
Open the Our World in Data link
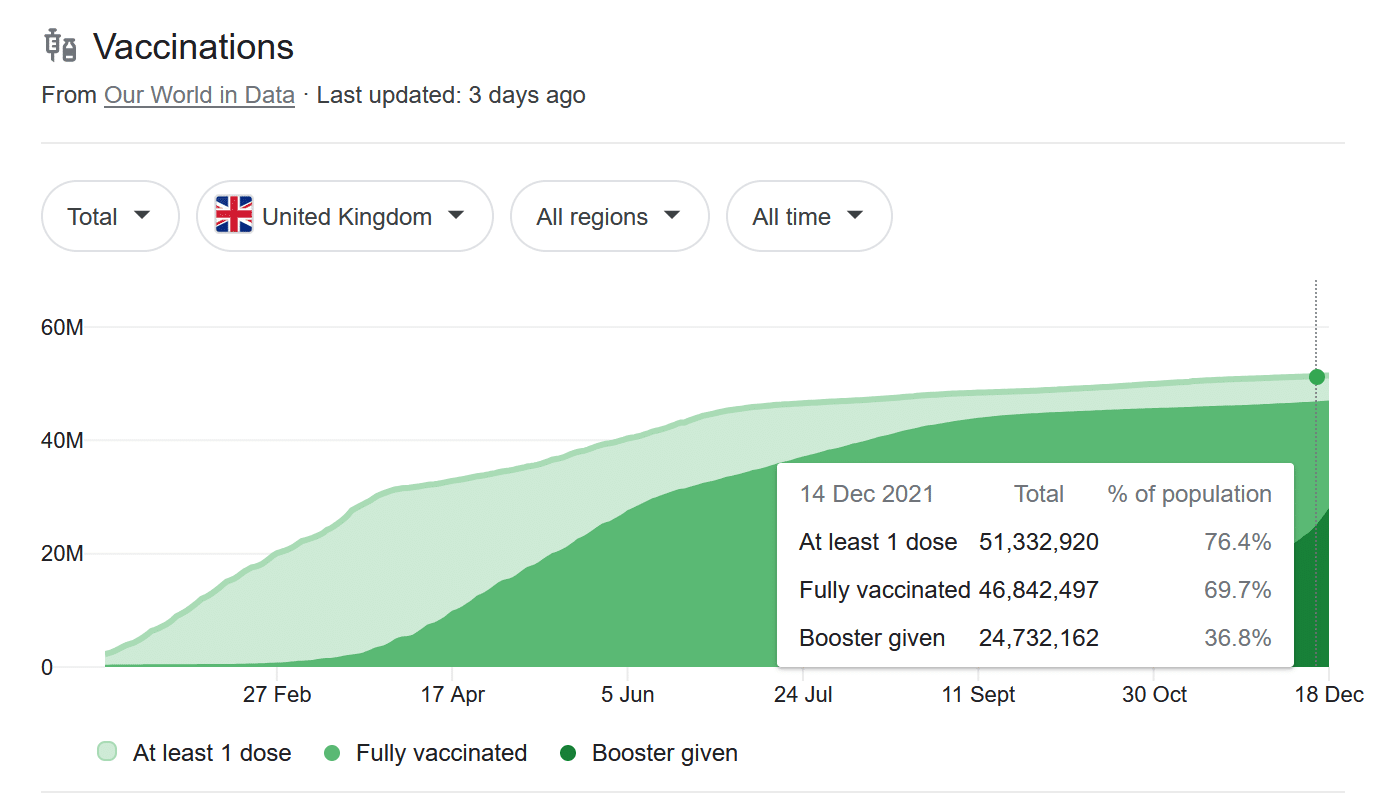199,95
